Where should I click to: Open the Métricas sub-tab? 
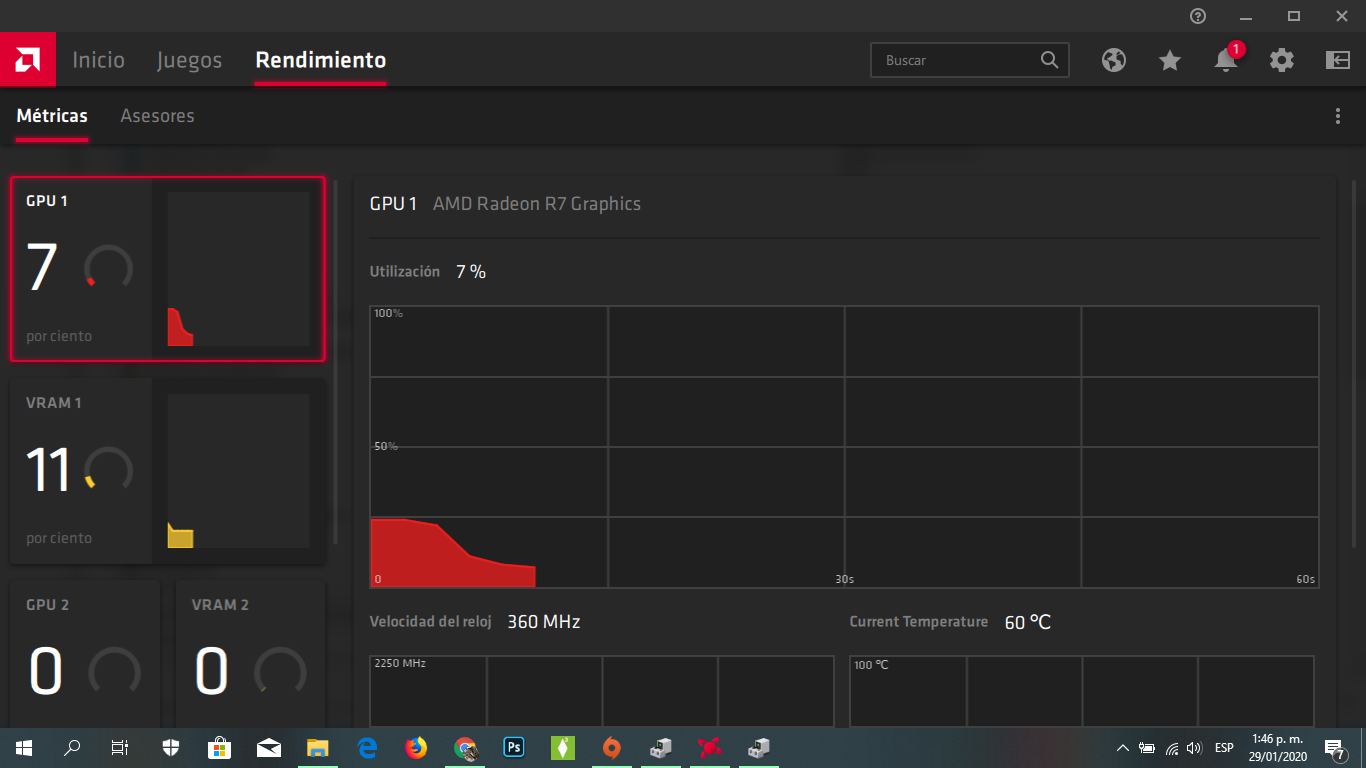(x=52, y=116)
